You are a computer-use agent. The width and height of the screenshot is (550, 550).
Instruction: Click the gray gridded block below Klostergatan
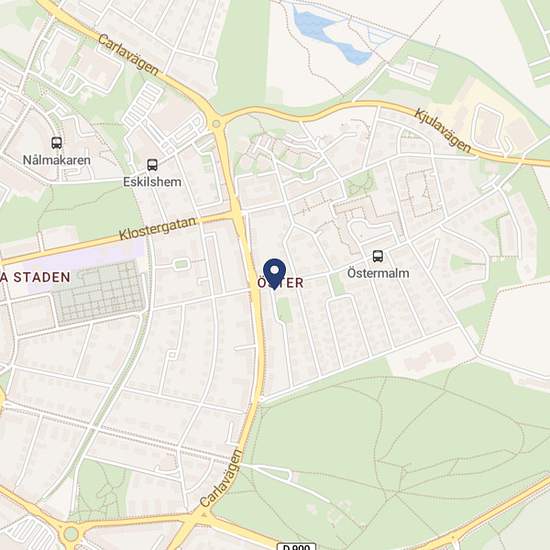99,292
